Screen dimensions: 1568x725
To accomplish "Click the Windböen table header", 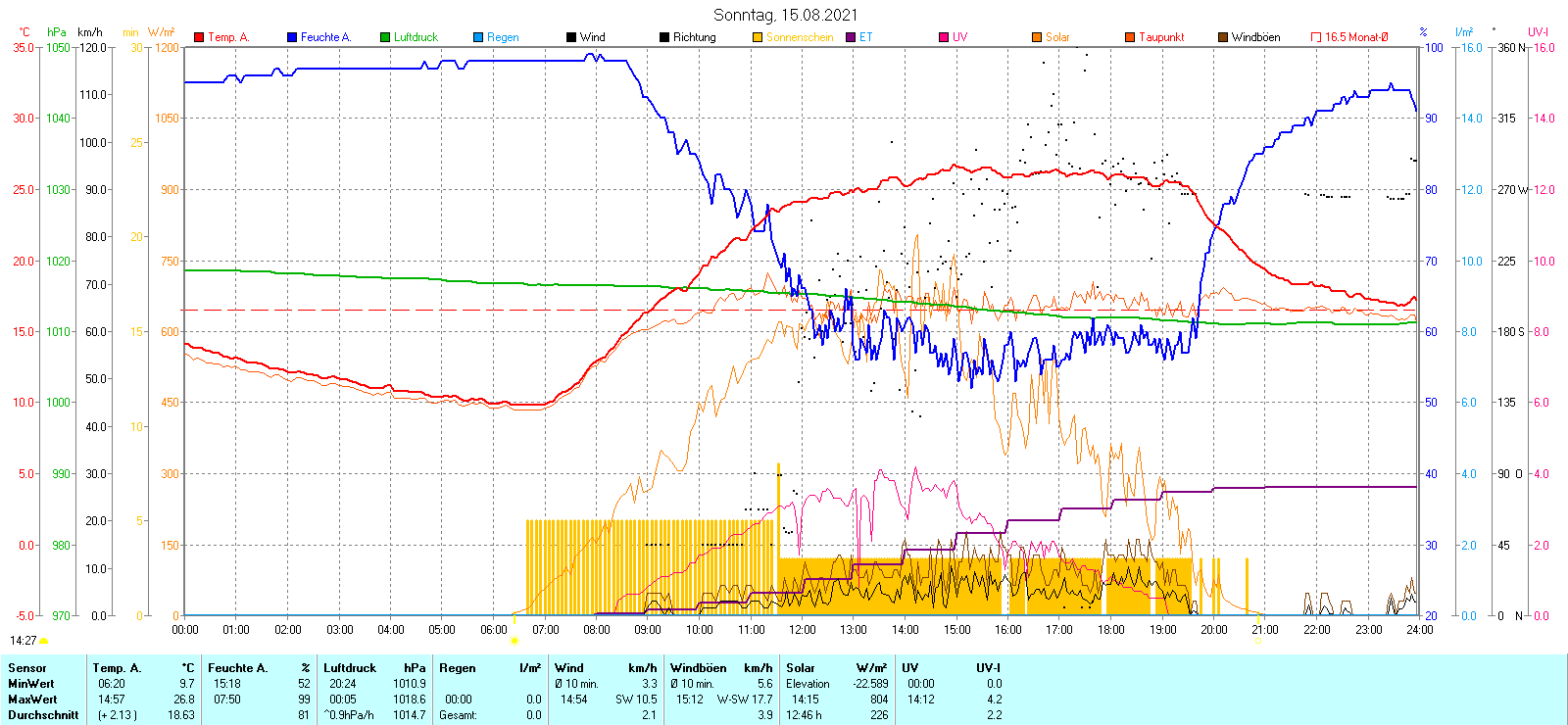I will pos(698,668).
